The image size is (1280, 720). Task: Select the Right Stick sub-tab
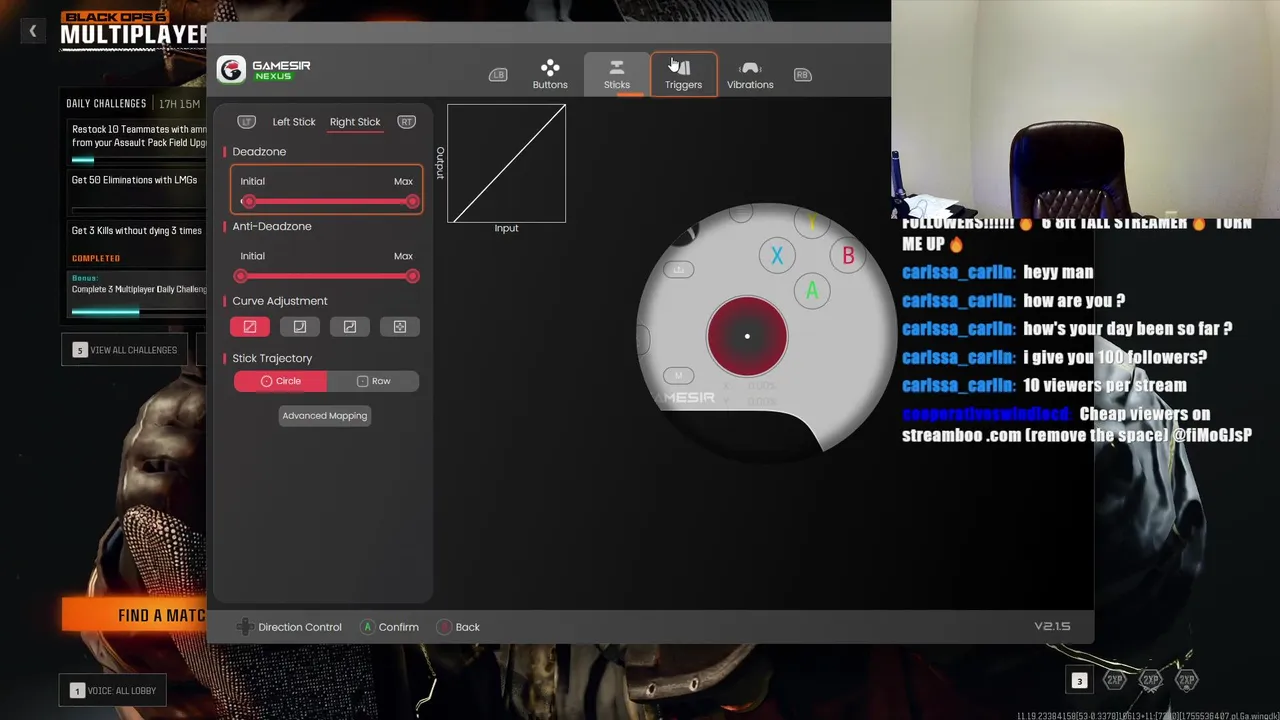pos(355,122)
